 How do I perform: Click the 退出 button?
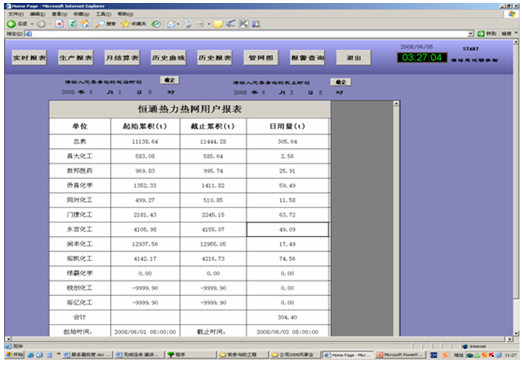click(354, 58)
